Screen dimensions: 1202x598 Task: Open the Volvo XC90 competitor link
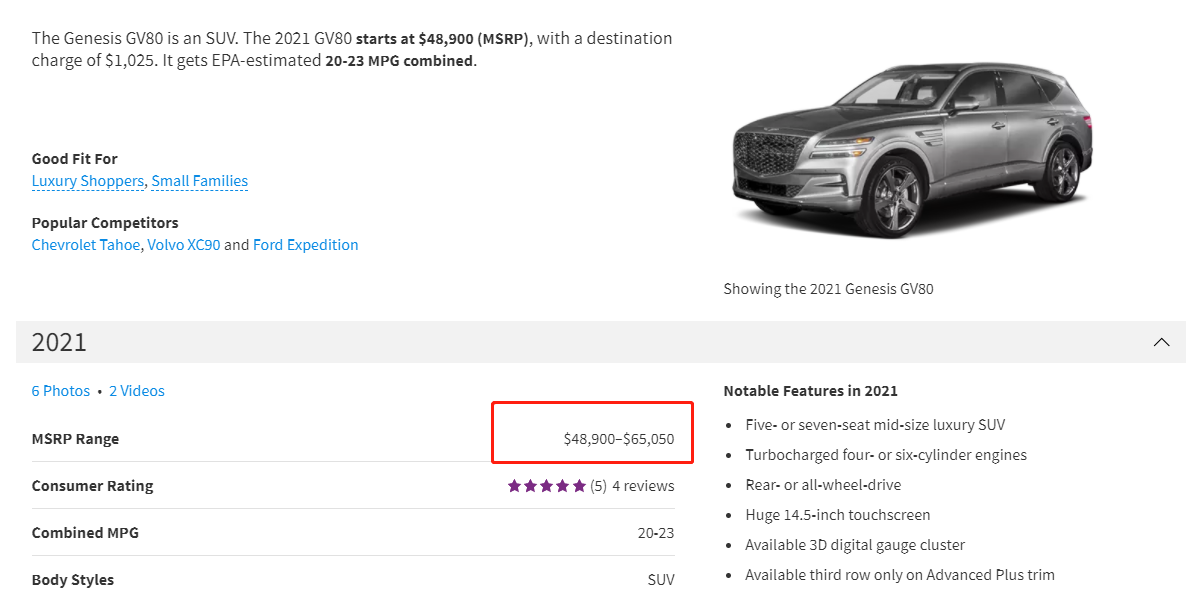coord(184,245)
